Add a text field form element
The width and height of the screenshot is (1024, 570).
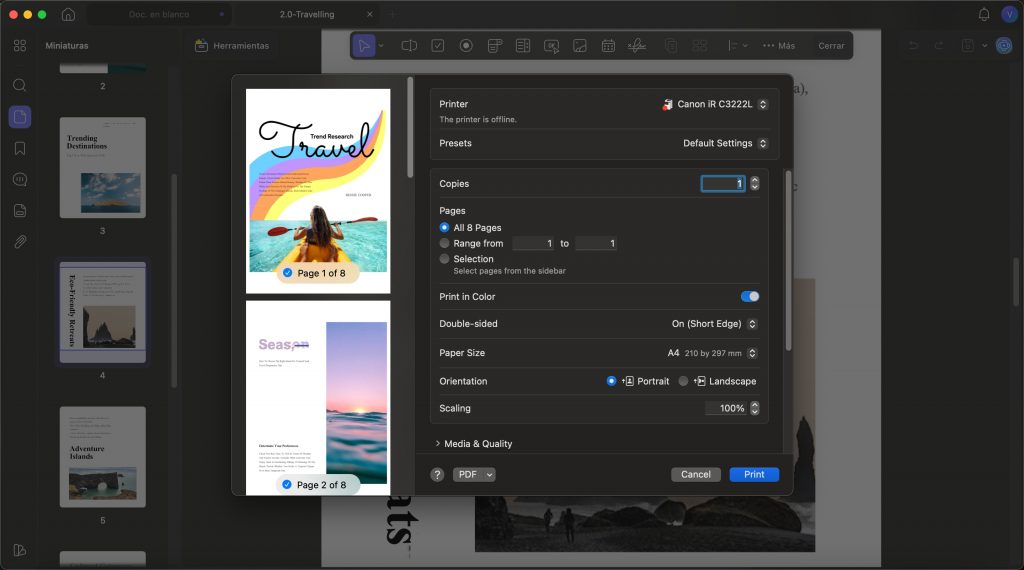click(x=409, y=46)
